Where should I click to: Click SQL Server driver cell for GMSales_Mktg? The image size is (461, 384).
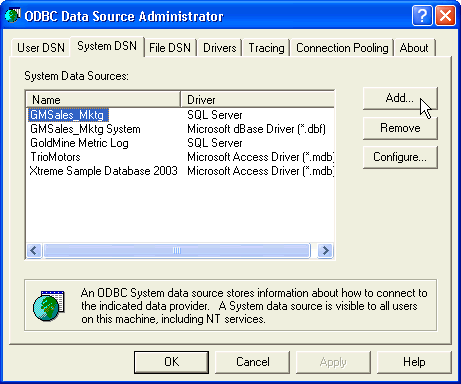pos(215,115)
